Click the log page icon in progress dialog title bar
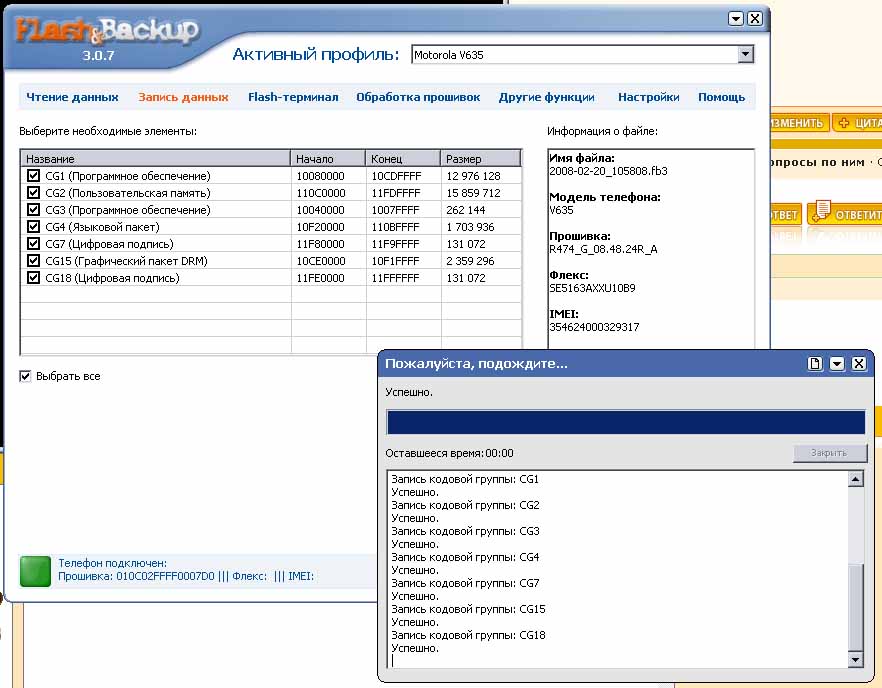This screenshot has width=882, height=688. [x=814, y=363]
